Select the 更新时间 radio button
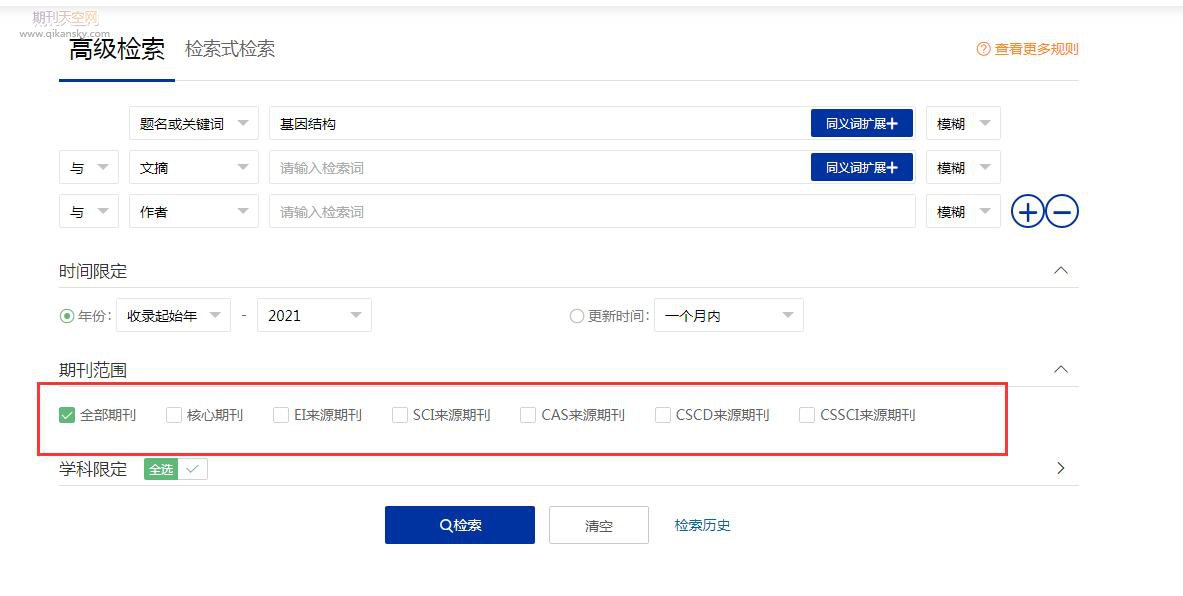This screenshot has height=596, width=1183. click(576, 316)
